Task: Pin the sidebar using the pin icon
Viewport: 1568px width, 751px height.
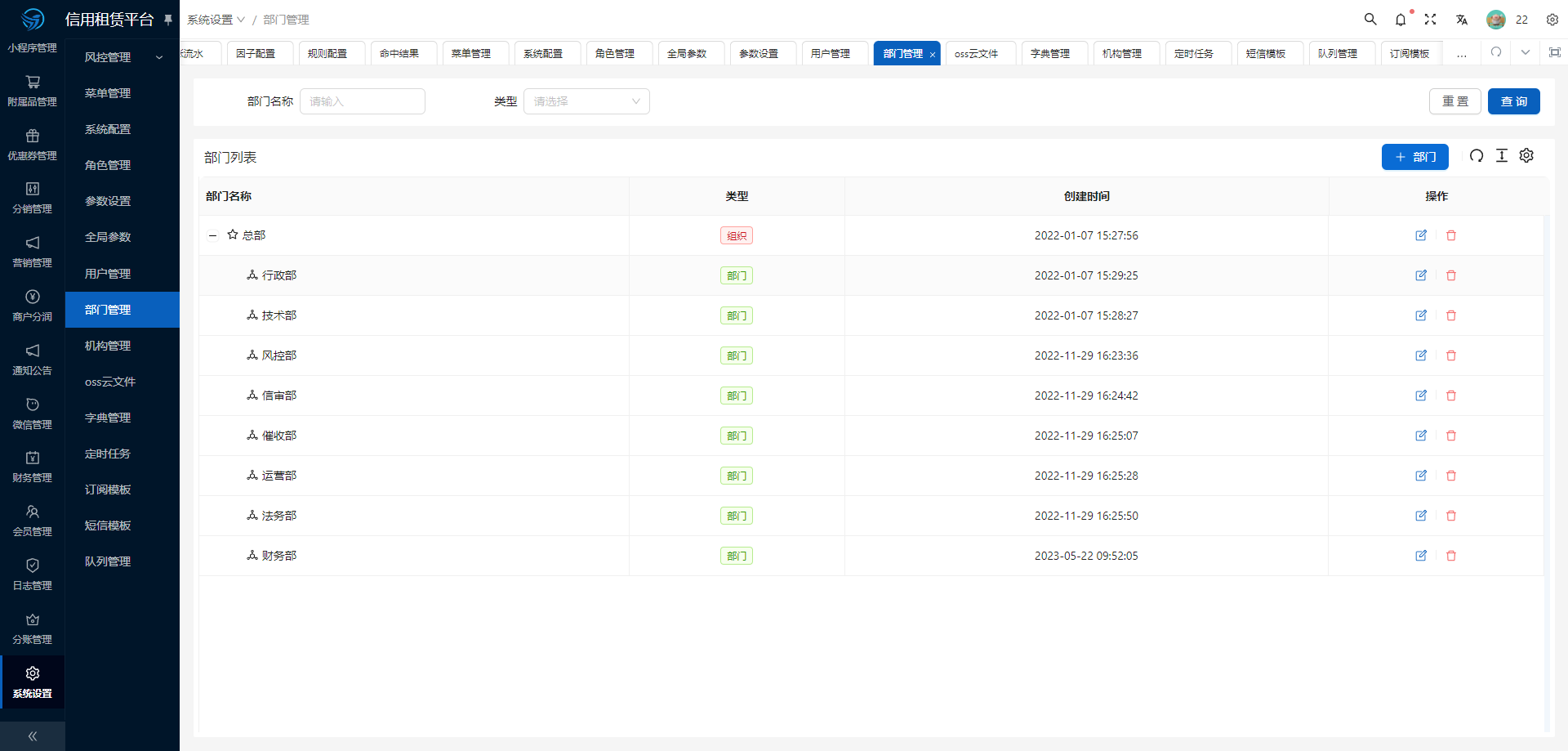Action: [x=168, y=20]
